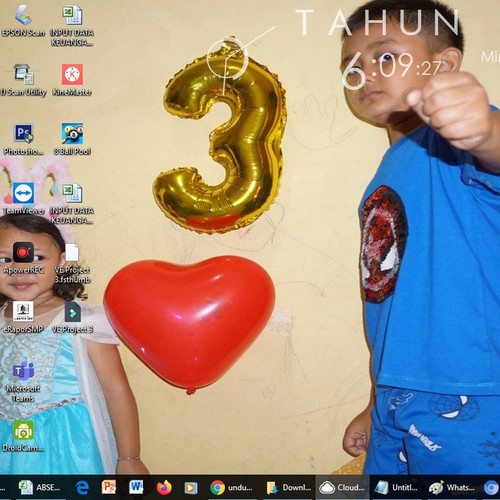Open the IJ Scan Utility shortcut

click(x=23, y=80)
